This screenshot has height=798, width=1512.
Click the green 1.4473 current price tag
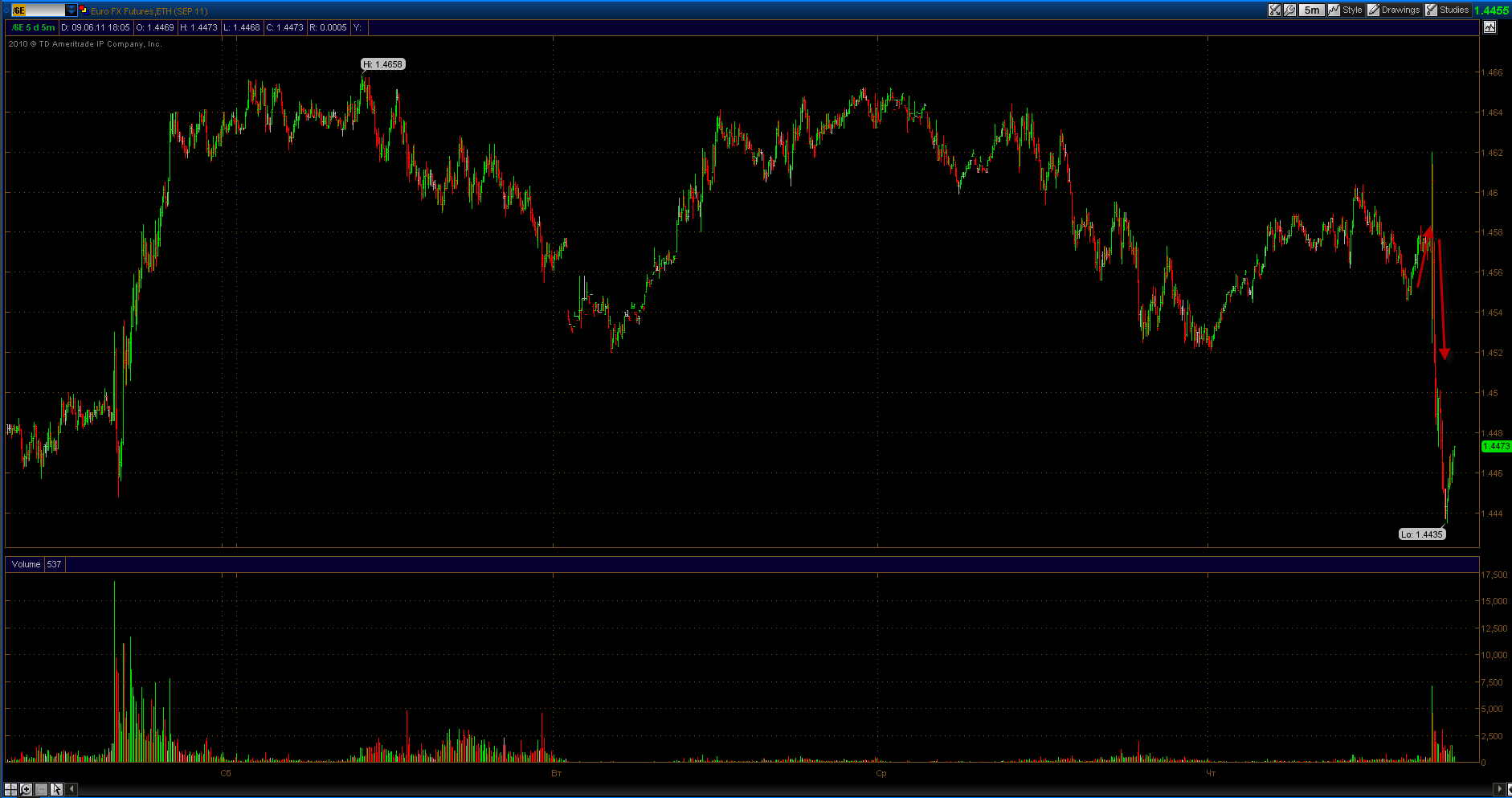point(1496,446)
